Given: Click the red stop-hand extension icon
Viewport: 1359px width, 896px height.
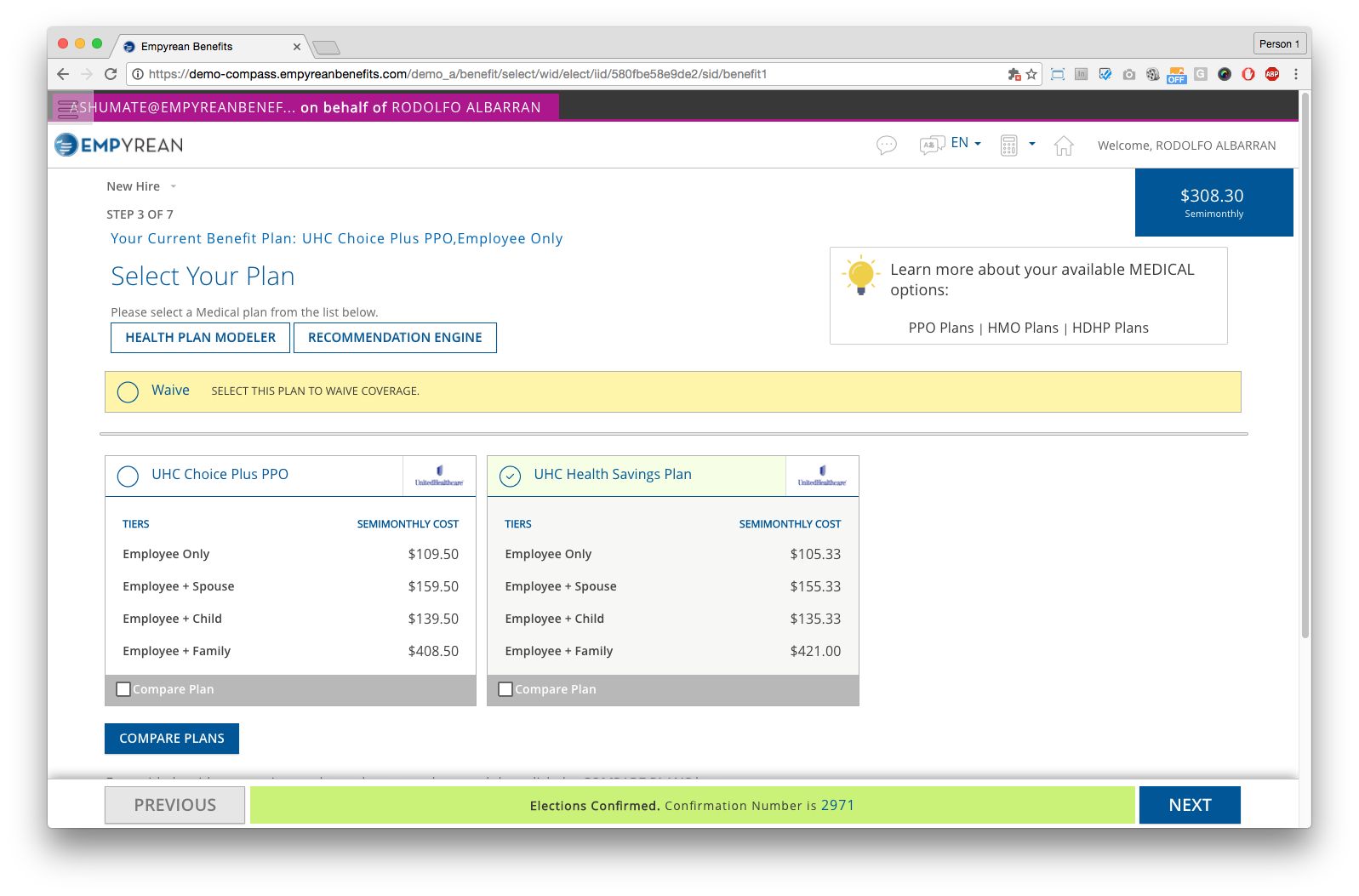Looking at the screenshot, I should 1248,74.
